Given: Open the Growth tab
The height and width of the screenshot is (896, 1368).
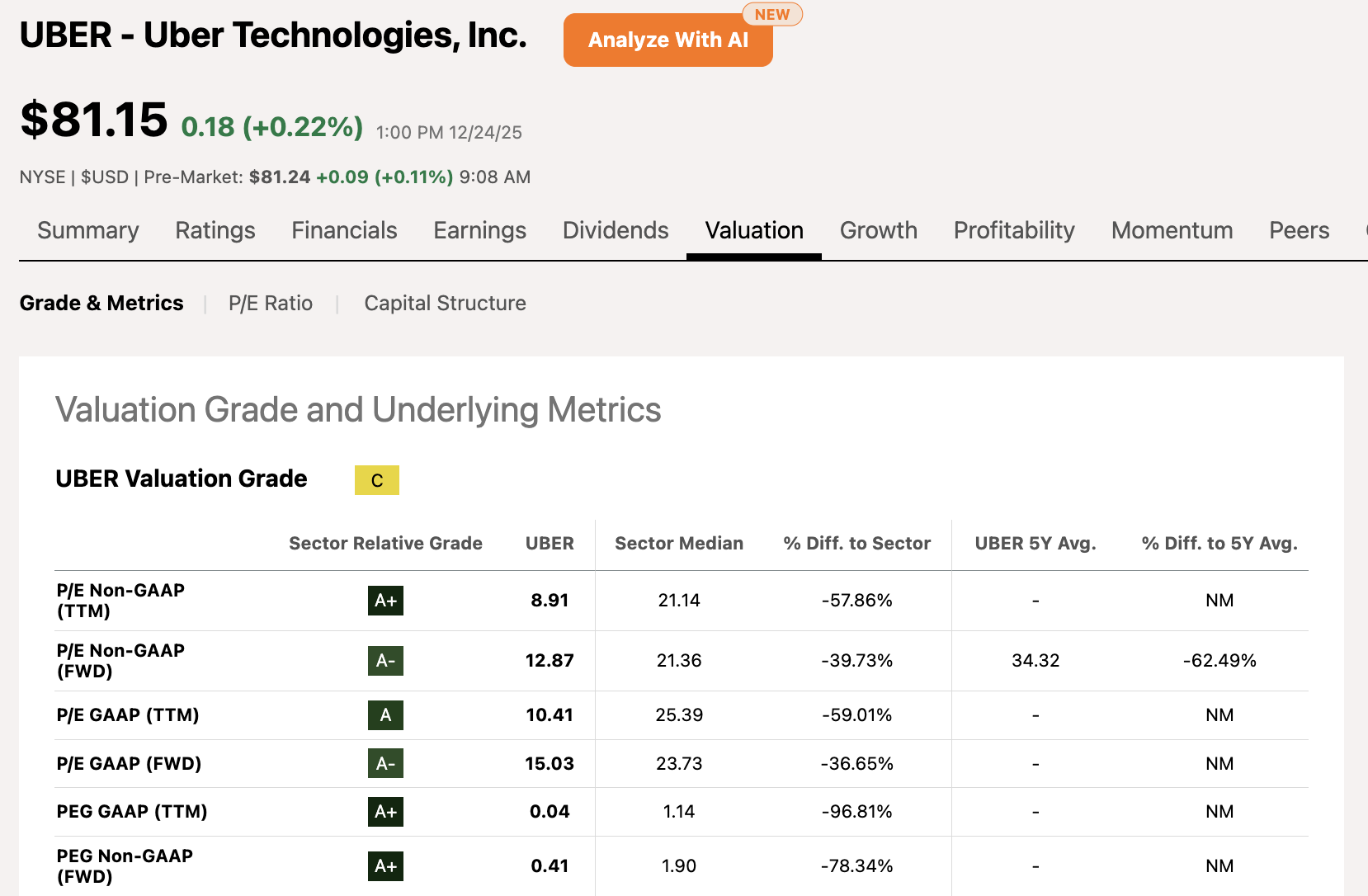Looking at the screenshot, I should point(878,230).
